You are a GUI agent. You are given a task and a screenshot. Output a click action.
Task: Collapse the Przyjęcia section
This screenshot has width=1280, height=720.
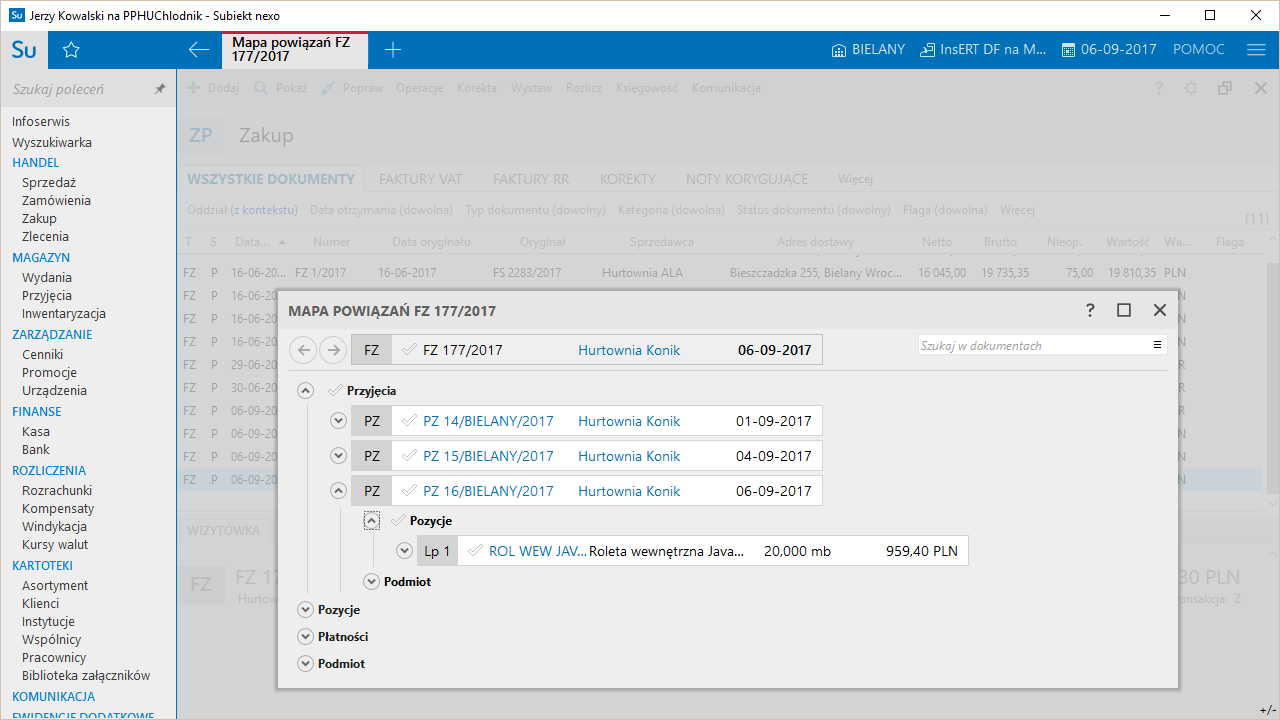click(306, 391)
